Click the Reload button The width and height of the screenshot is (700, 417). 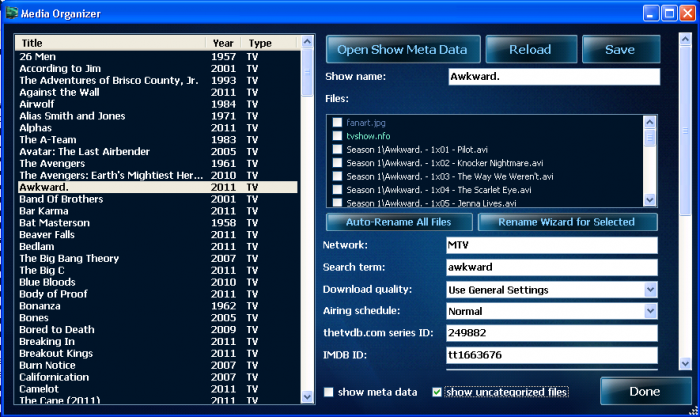click(x=531, y=50)
